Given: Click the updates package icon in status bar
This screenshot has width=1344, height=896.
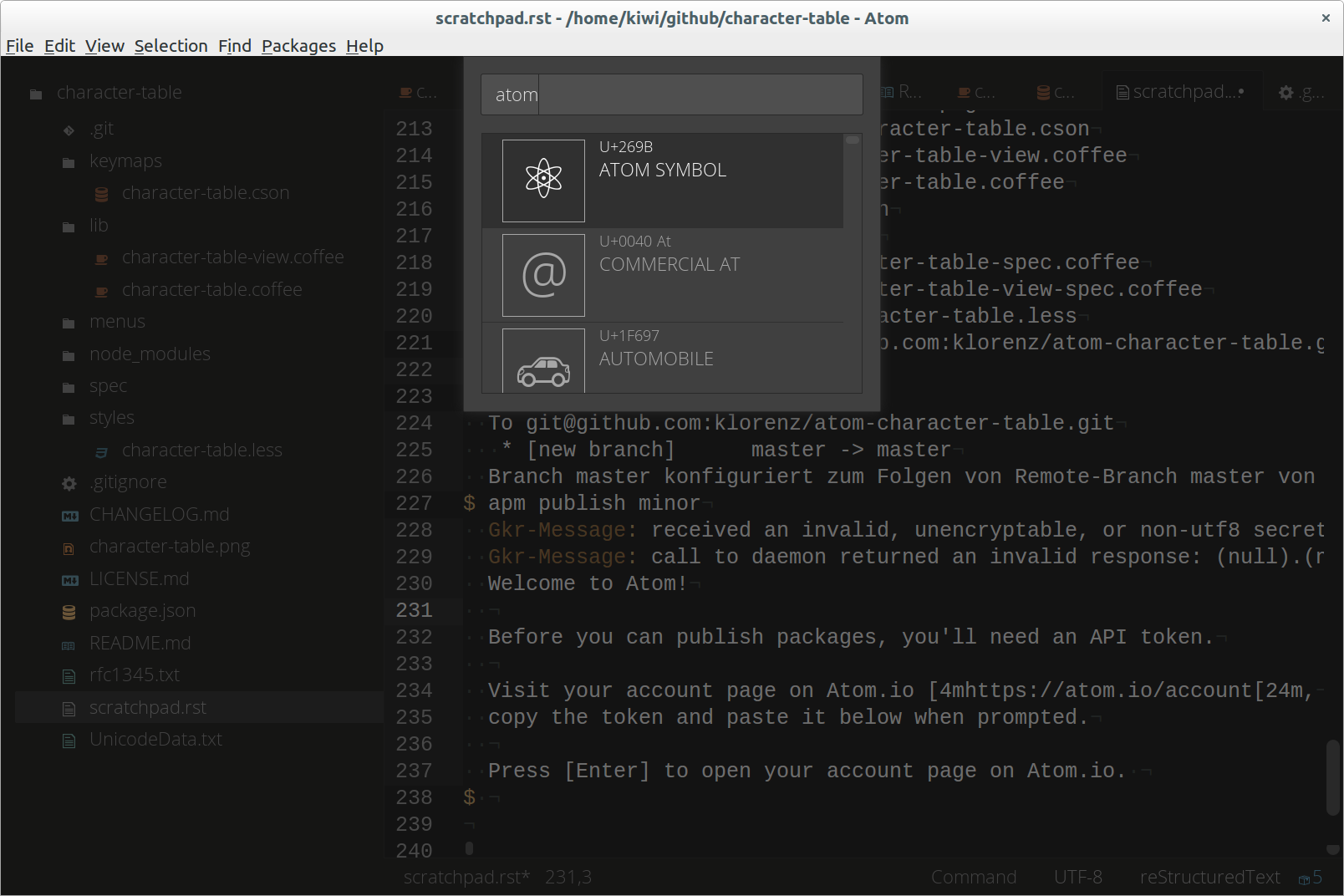Looking at the screenshot, I should tap(1310, 878).
